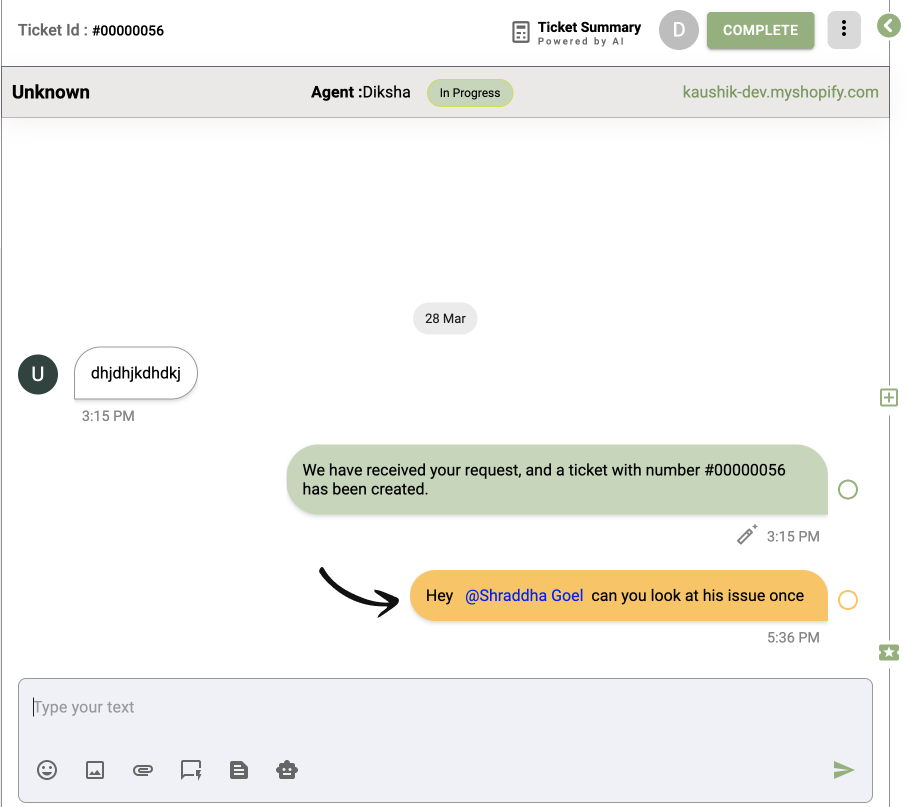Click the magic pencil edit icon
The width and height of the screenshot is (906, 807).
click(747, 535)
